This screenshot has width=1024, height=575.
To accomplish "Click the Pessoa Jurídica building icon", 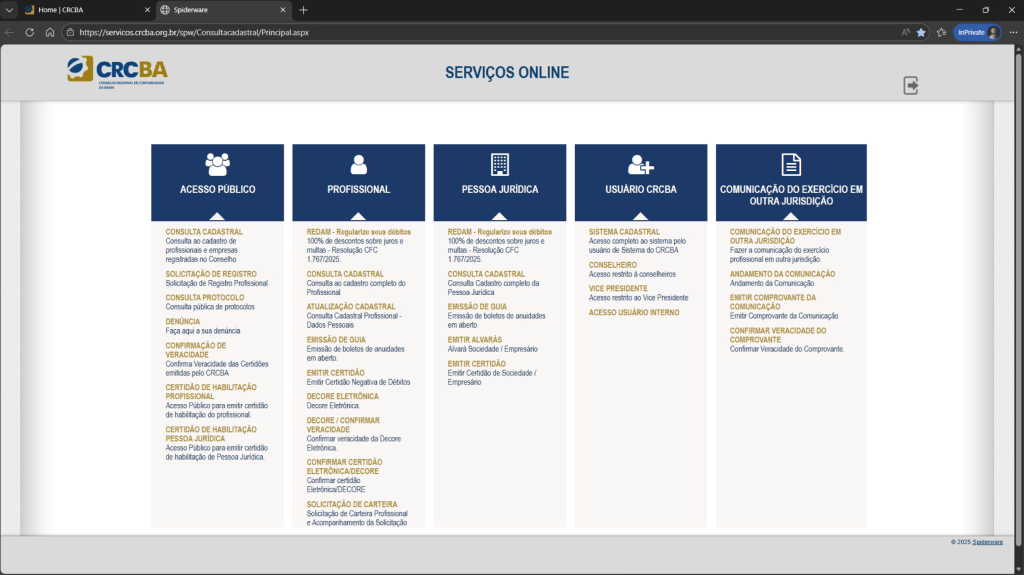I will pos(500,164).
